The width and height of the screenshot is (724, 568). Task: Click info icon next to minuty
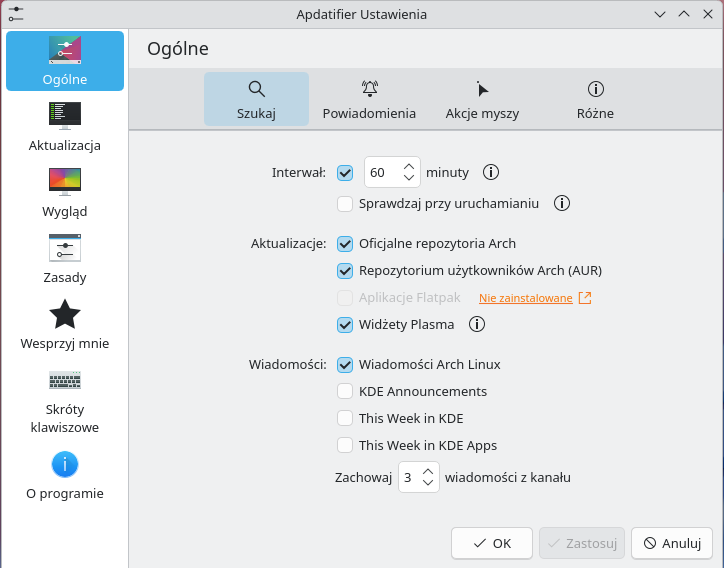click(491, 172)
